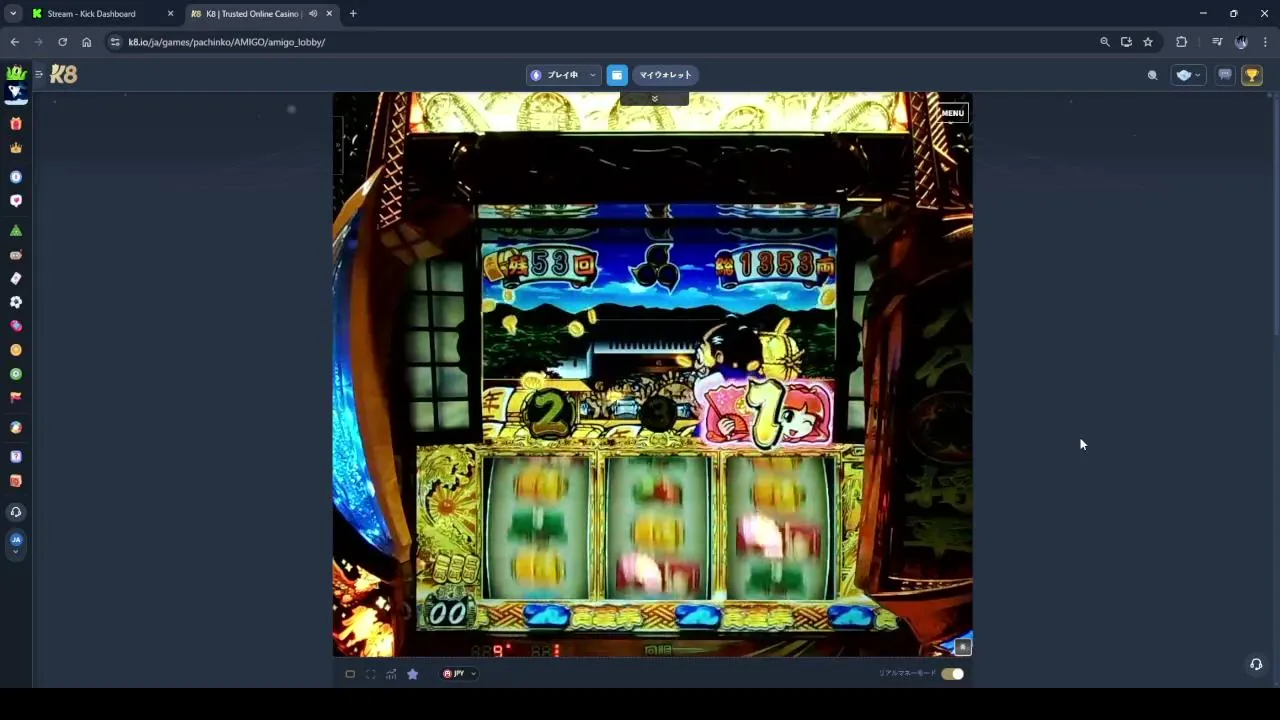The height and width of the screenshot is (720, 1280).
Task: Click the K8 logo
Action: click(x=64, y=74)
